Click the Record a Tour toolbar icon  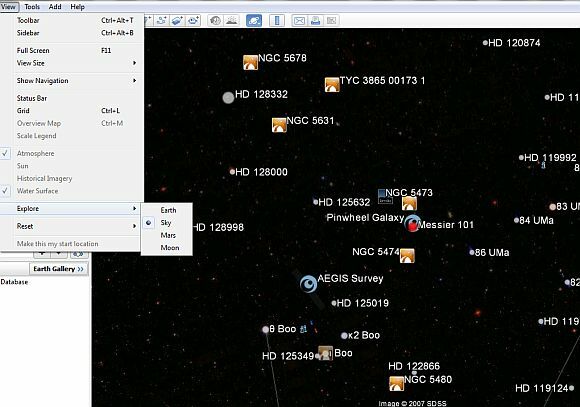click(x=193, y=20)
